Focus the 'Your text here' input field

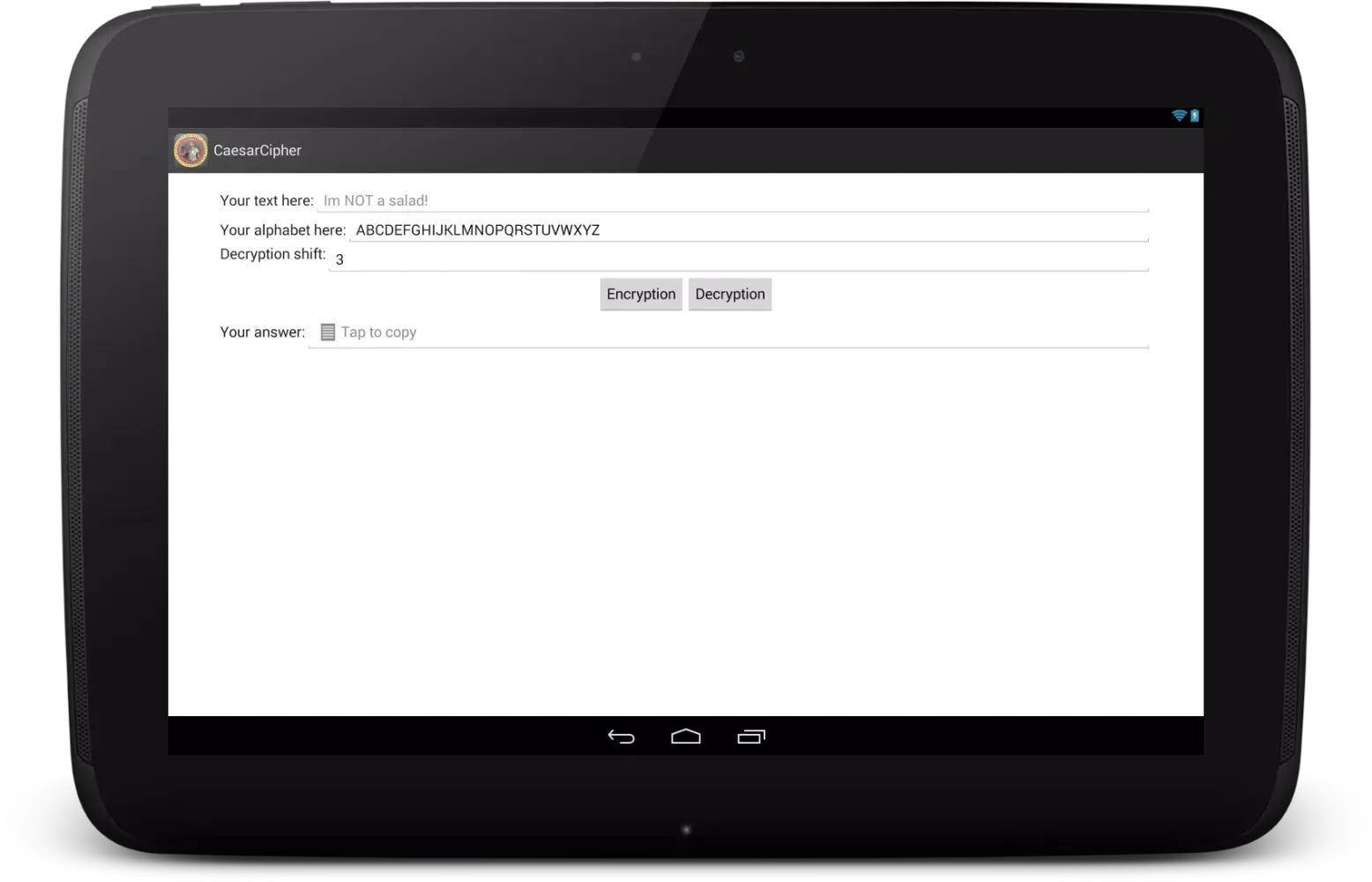tap(733, 201)
